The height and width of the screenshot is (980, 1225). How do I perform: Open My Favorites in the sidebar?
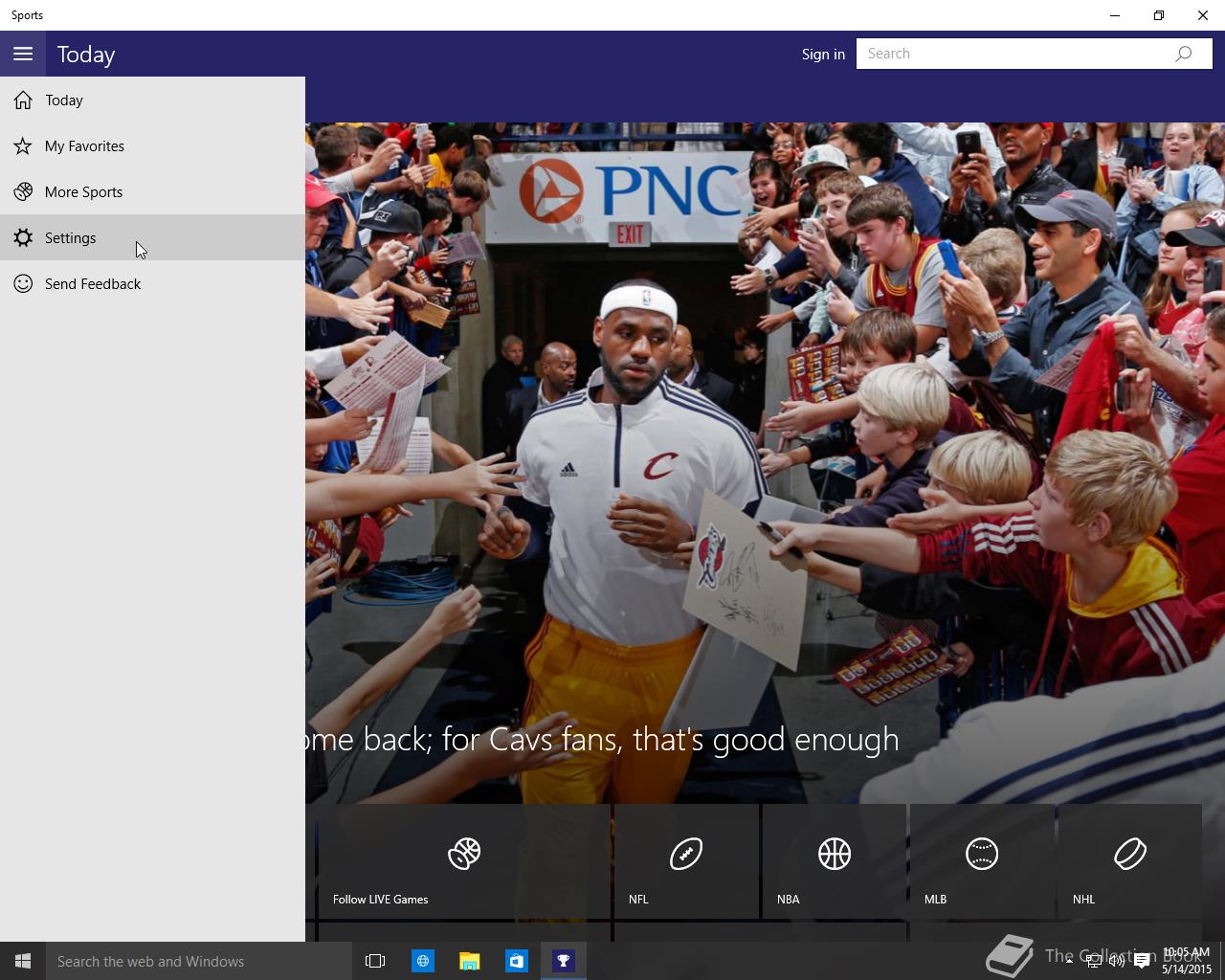point(152,145)
